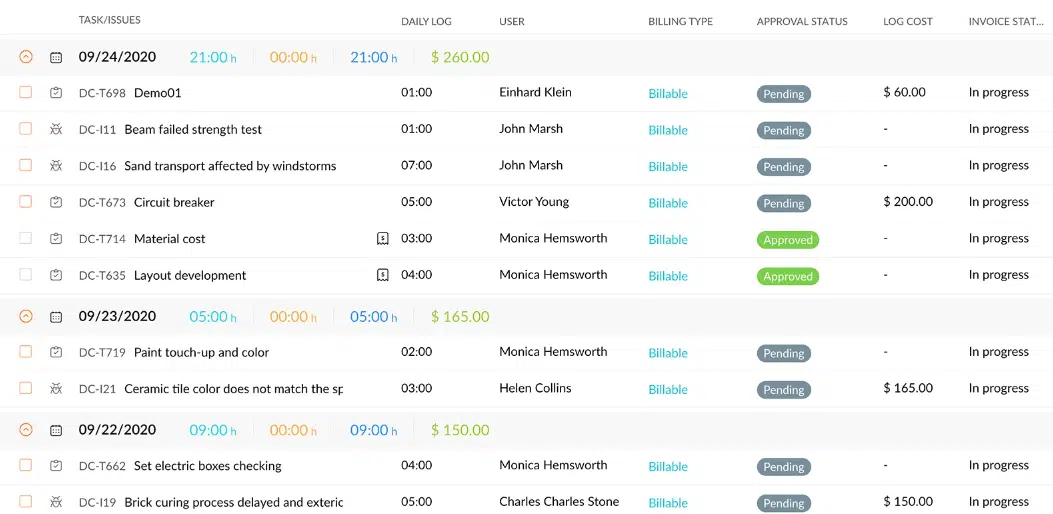Click the bug icon for DC-I21
The image size is (1053, 514).
click(x=56, y=389)
